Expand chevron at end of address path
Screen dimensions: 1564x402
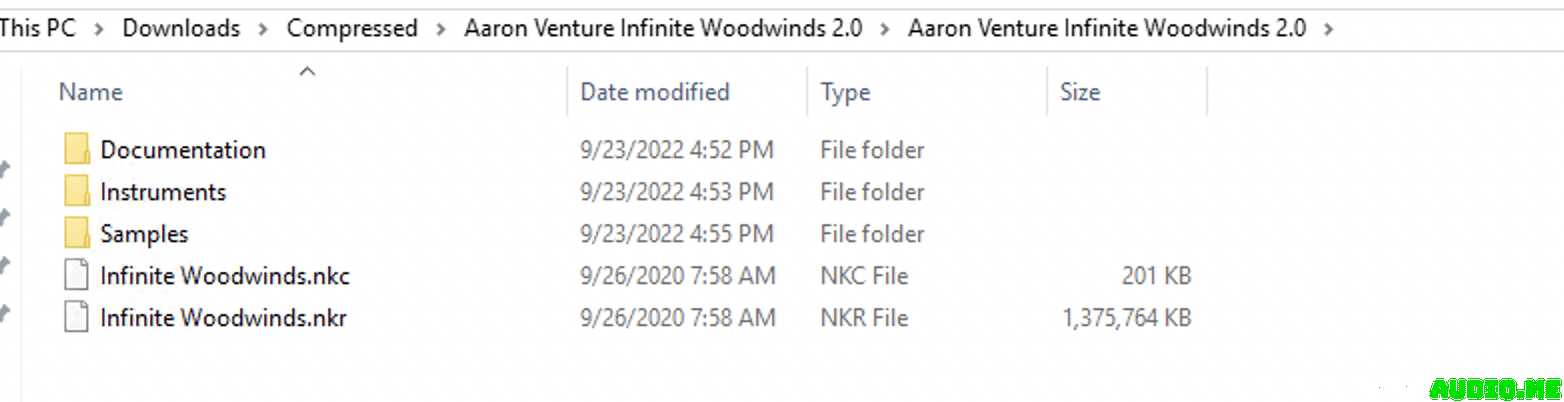[1328, 29]
